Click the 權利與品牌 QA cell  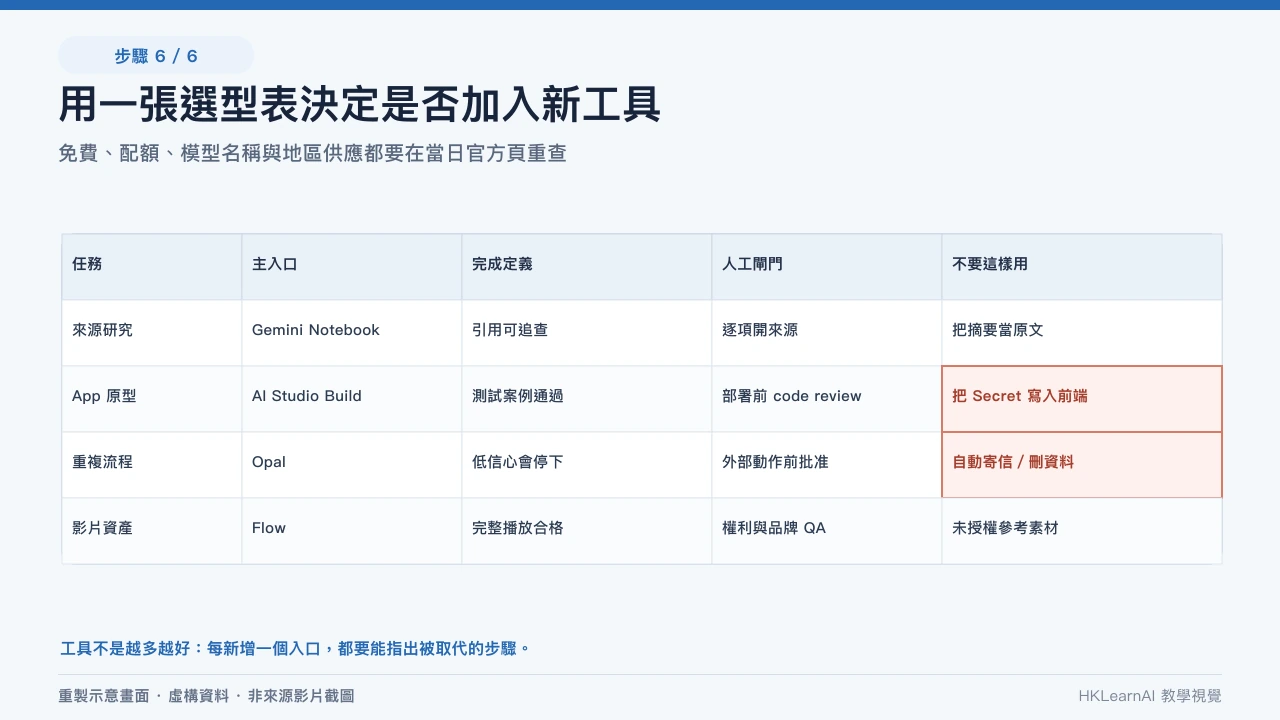(x=827, y=531)
